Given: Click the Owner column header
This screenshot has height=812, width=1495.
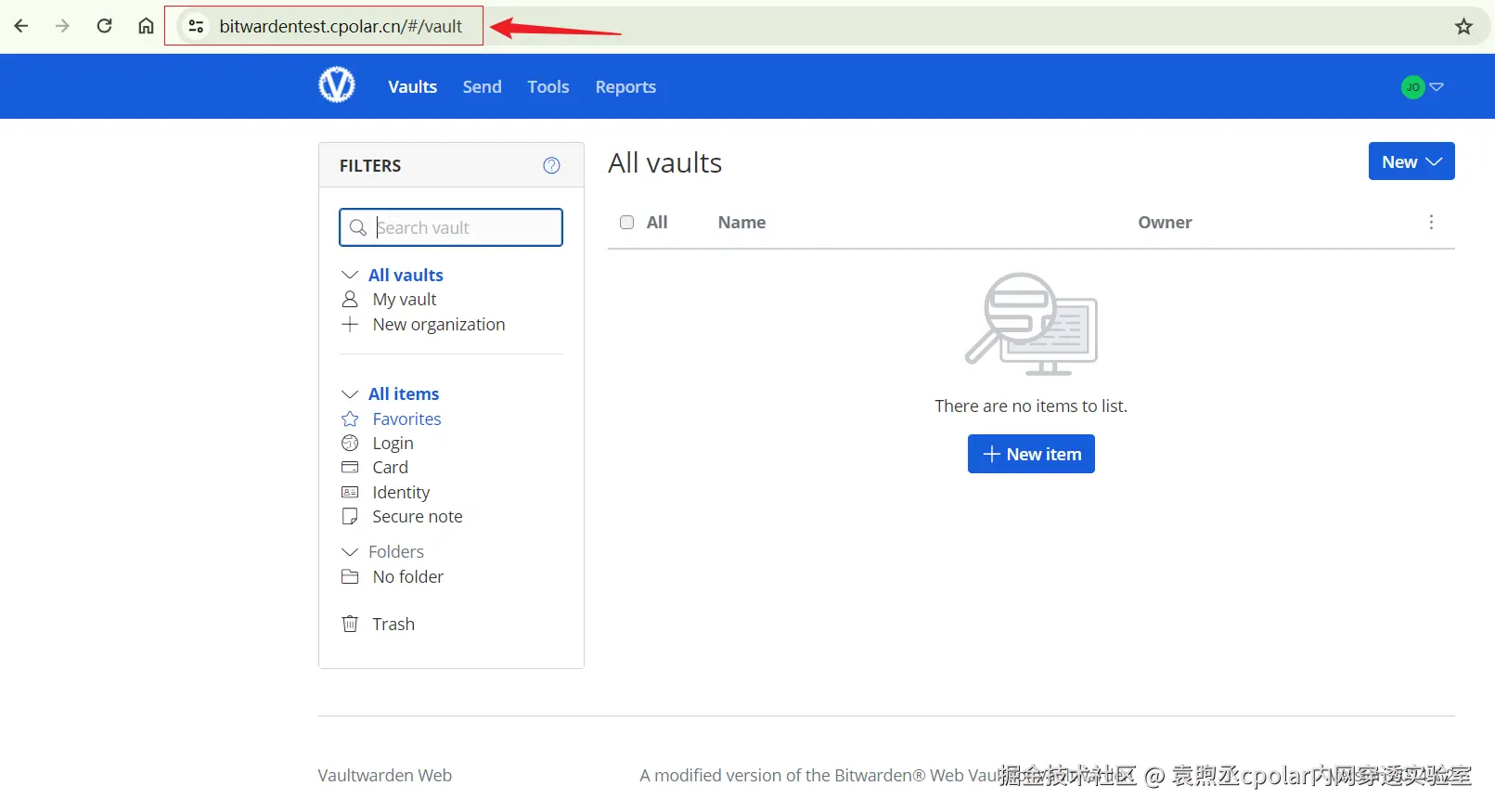Looking at the screenshot, I should click(1165, 222).
